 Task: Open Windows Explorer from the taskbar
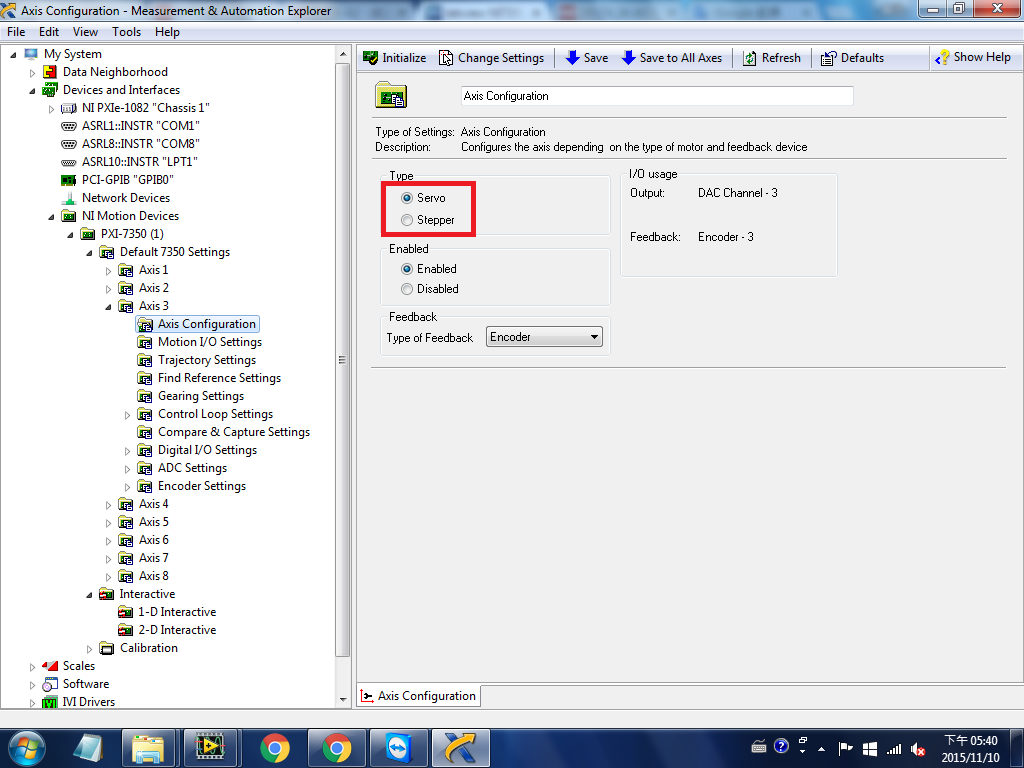(x=148, y=748)
